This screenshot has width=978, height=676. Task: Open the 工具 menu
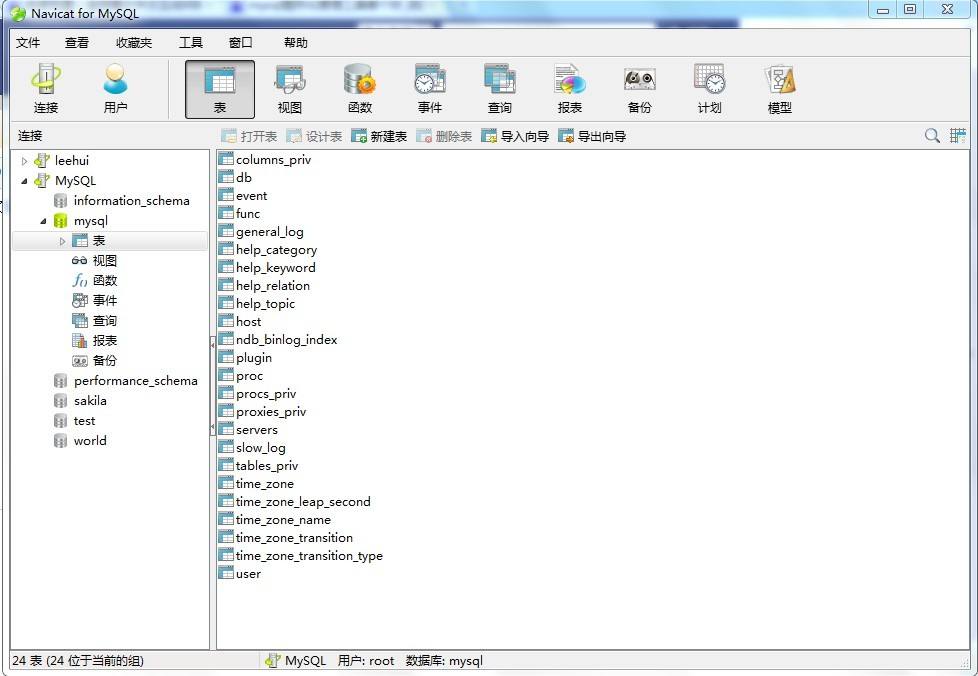coord(191,42)
